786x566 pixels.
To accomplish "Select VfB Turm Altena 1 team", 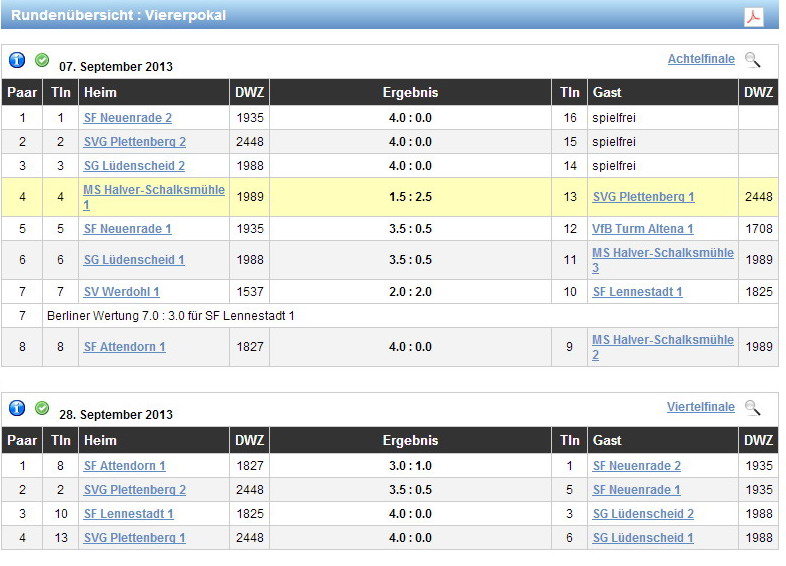I will pos(642,229).
